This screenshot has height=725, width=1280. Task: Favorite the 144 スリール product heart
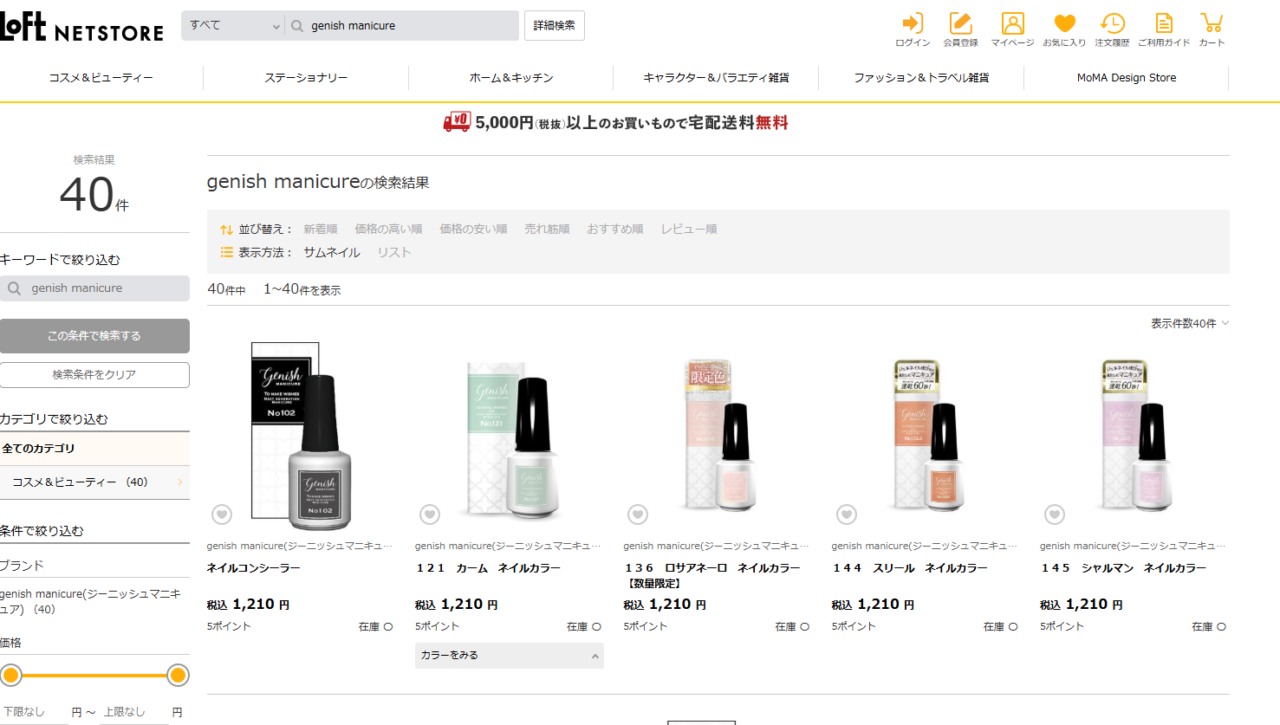click(847, 514)
